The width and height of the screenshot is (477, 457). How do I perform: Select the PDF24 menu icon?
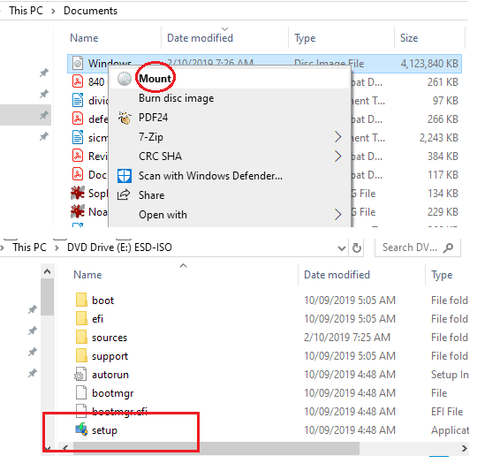point(124,118)
